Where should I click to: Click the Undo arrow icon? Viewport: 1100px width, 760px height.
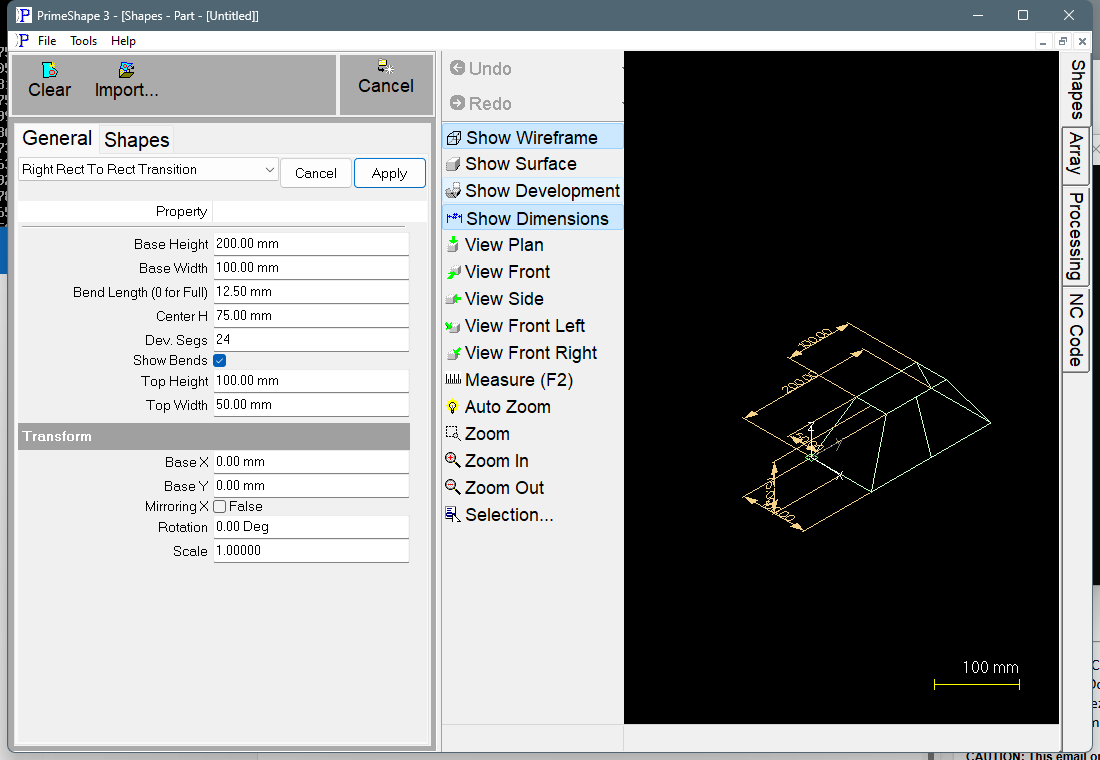(457, 68)
